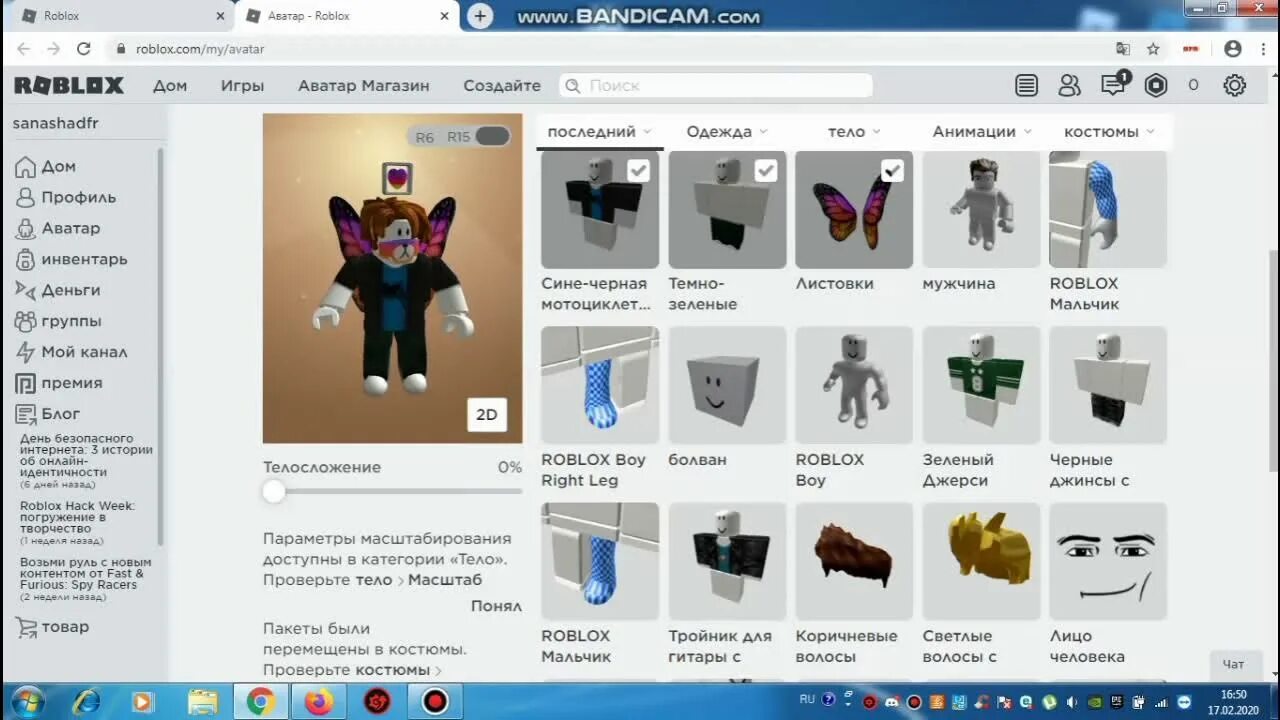This screenshot has height=720, width=1280.
Task: Open the Дом header menu item
Action: tap(170, 86)
